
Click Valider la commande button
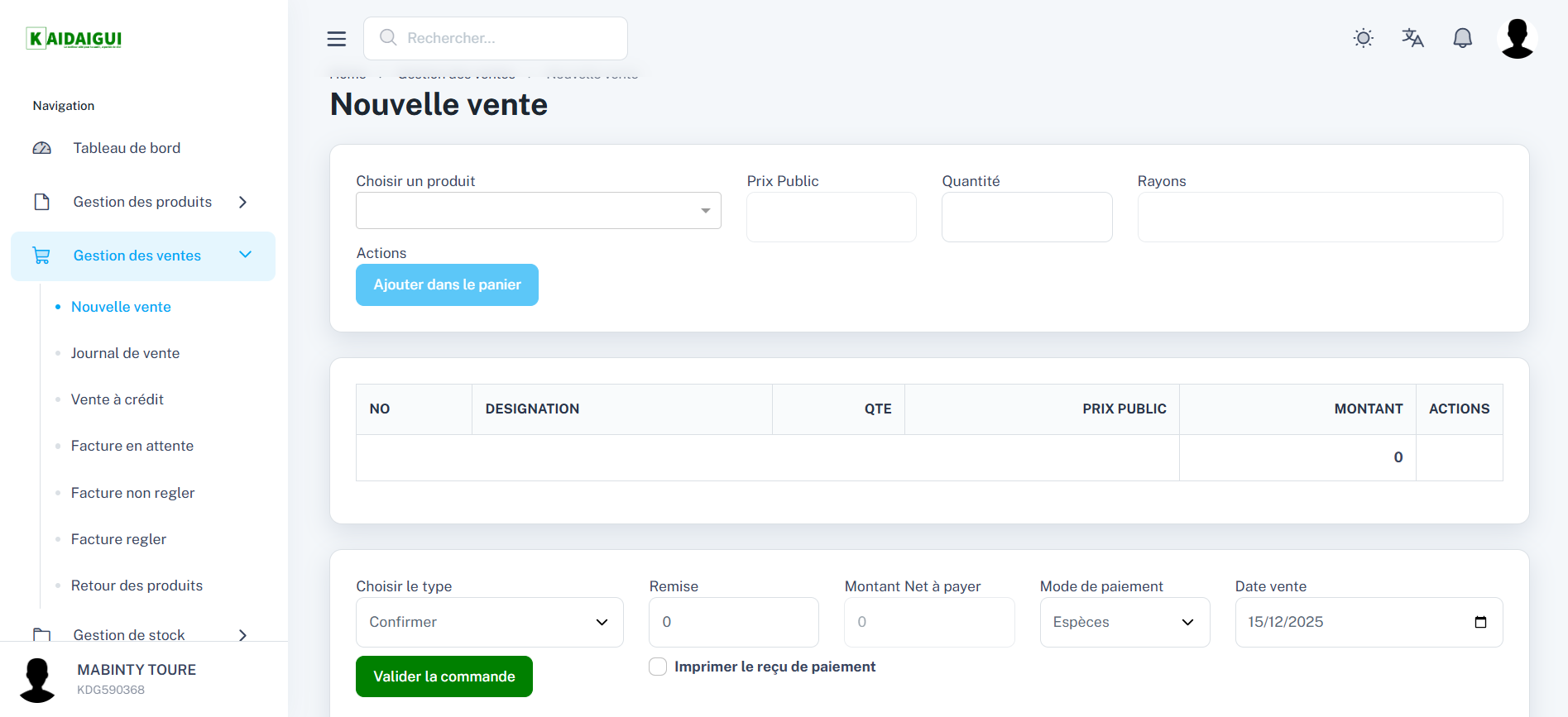[444, 676]
